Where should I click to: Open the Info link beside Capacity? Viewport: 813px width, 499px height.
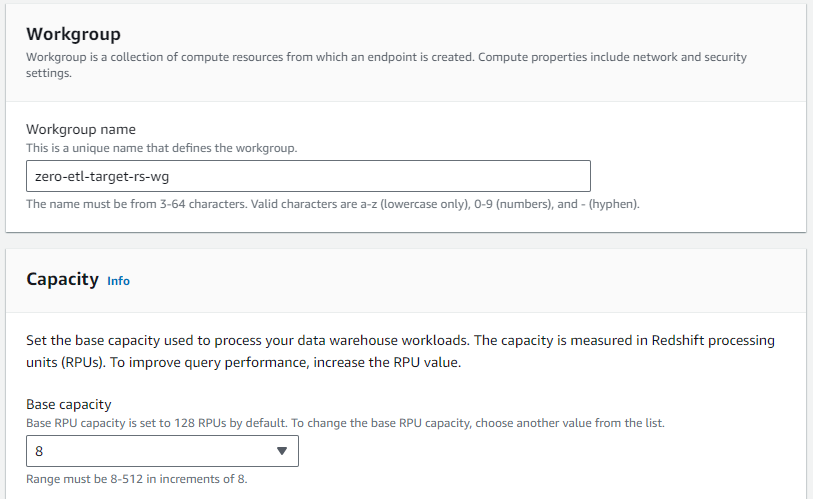click(x=118, y=281)
